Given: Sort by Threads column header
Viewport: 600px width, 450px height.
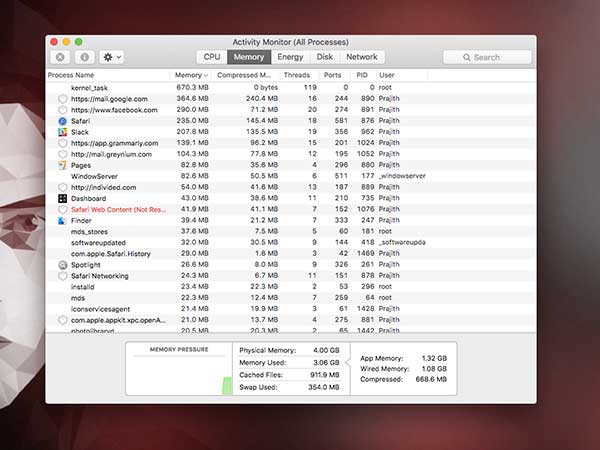Looking at the screenshot, I should (297, 75).
